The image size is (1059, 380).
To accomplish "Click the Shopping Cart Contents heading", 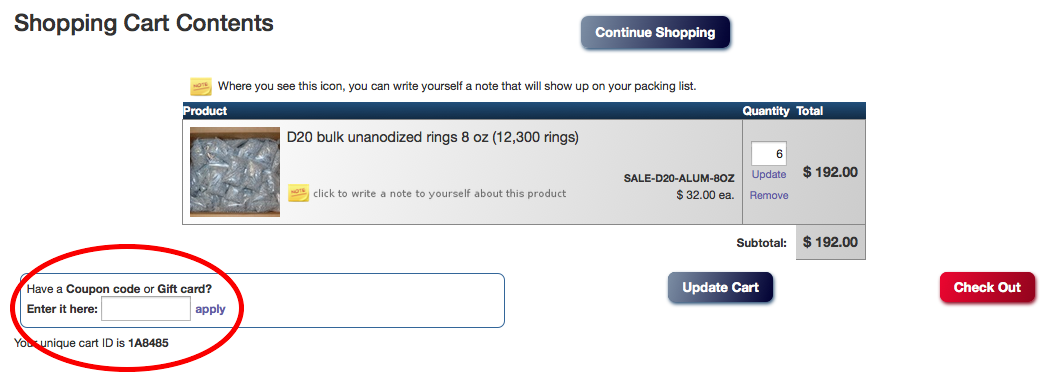I will click(x=144, y=24).
